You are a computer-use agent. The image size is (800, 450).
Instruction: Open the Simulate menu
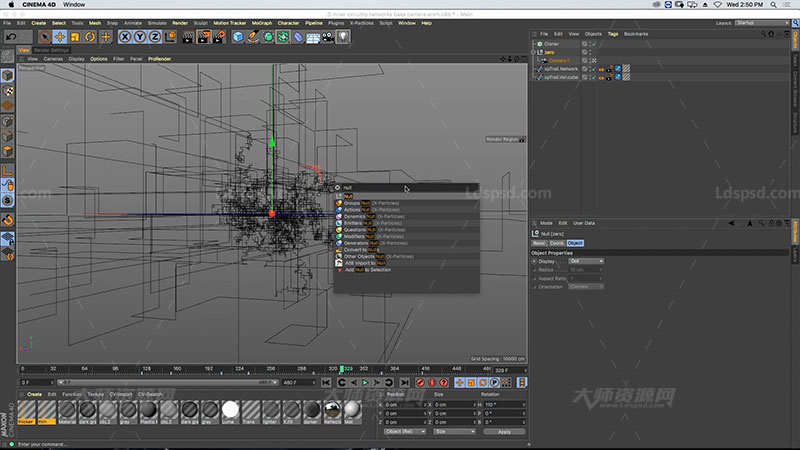[157, 23]
